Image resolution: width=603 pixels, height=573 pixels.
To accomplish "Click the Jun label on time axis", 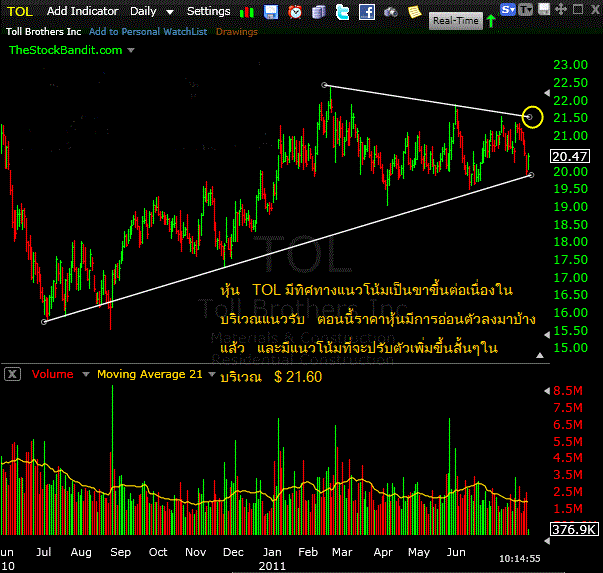I will (456, 552).
